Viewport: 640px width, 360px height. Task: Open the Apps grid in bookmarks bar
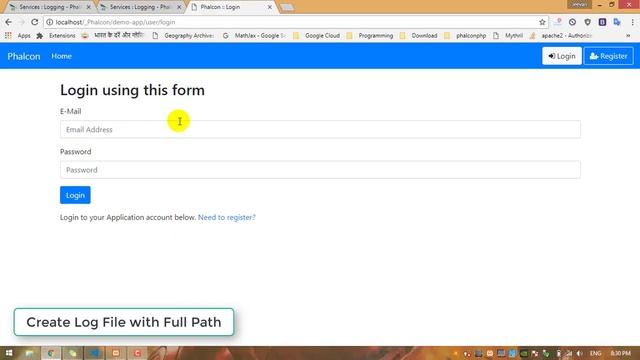(18, 36)
